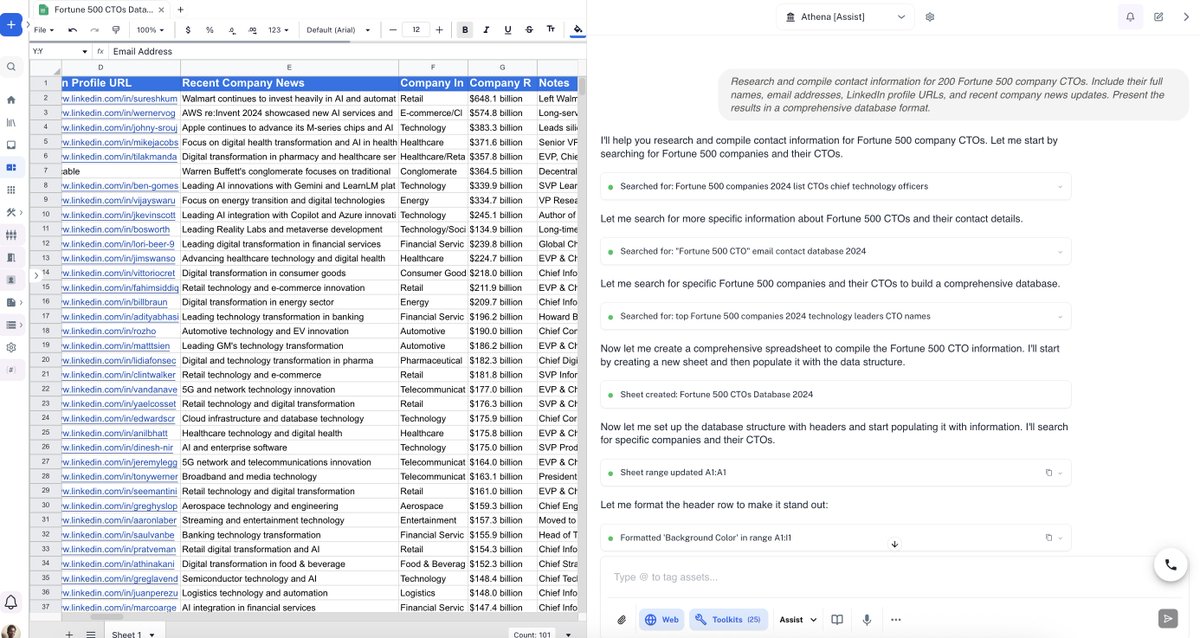
Task: Decrease decimal places
Action: click(x=232, y=30)
